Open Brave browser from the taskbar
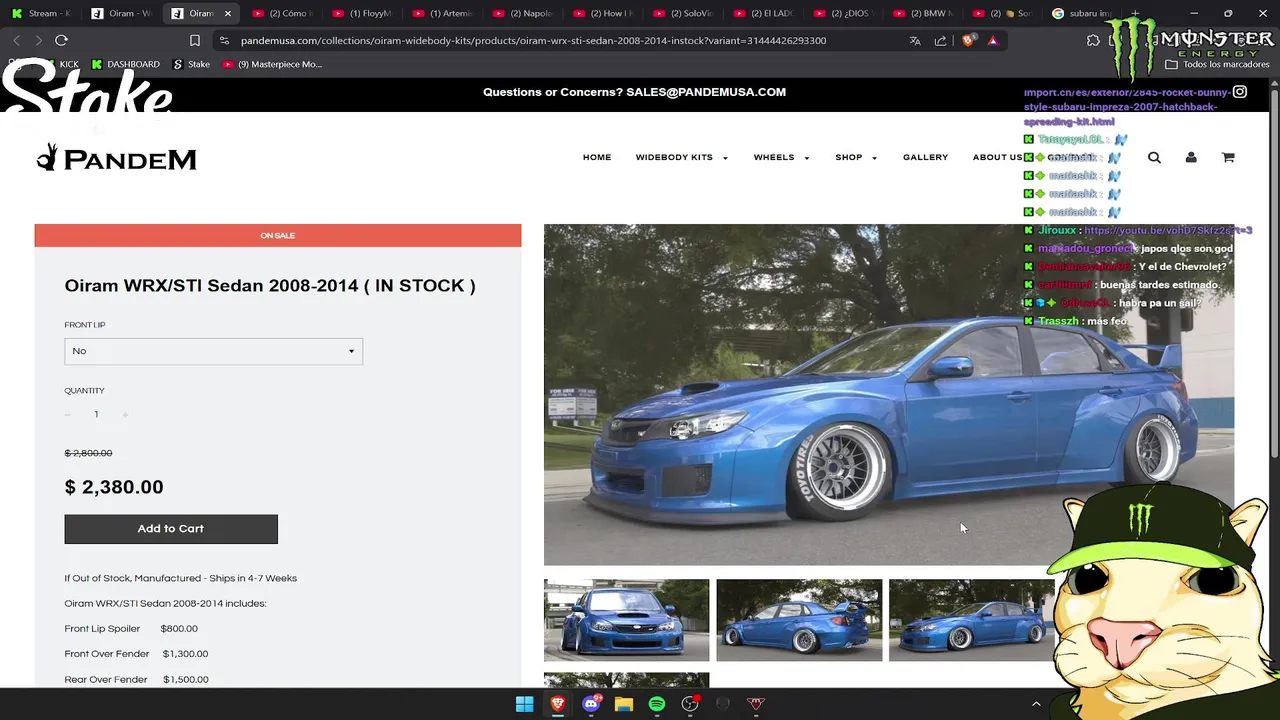 pyautogui.click(x=557, y=704)
